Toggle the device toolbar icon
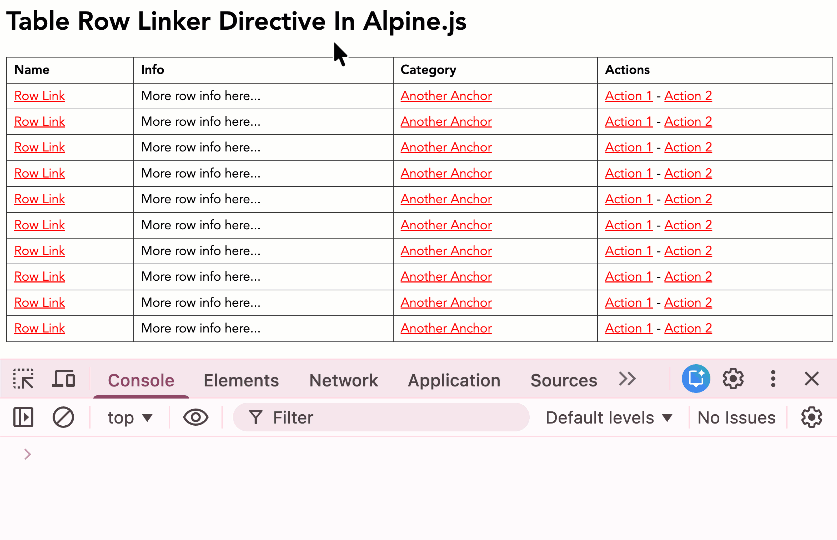The width and height of the screenshot is (837, 540). pos(64,379)
